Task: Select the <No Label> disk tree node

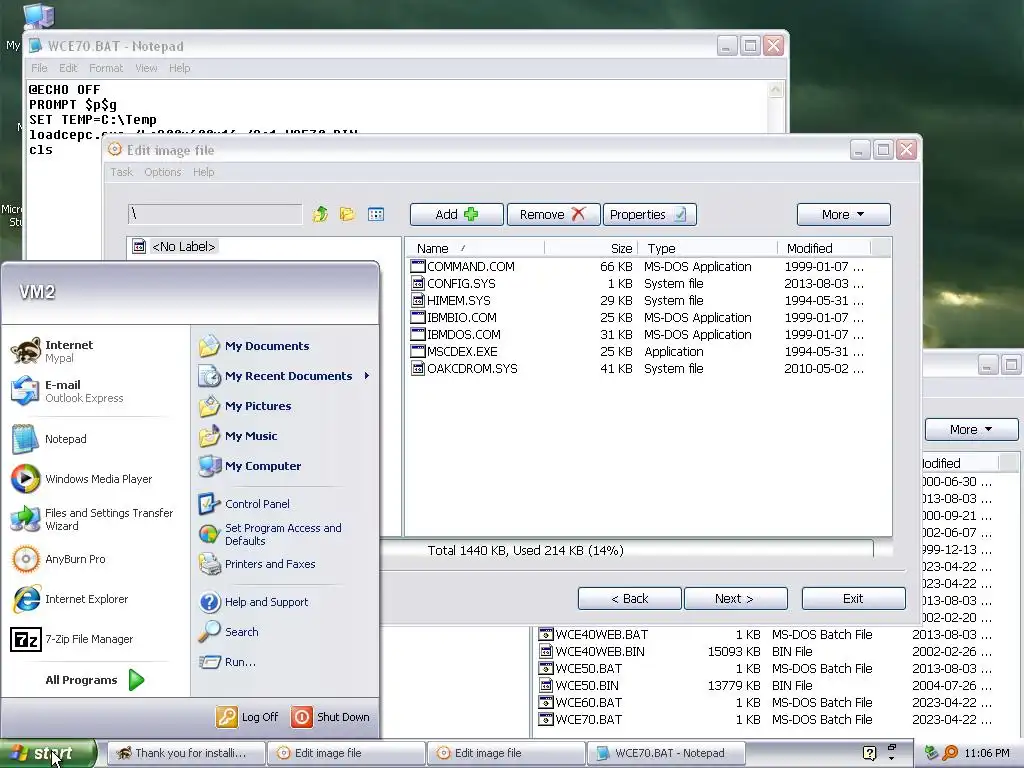Action: [x=184, y=246]
